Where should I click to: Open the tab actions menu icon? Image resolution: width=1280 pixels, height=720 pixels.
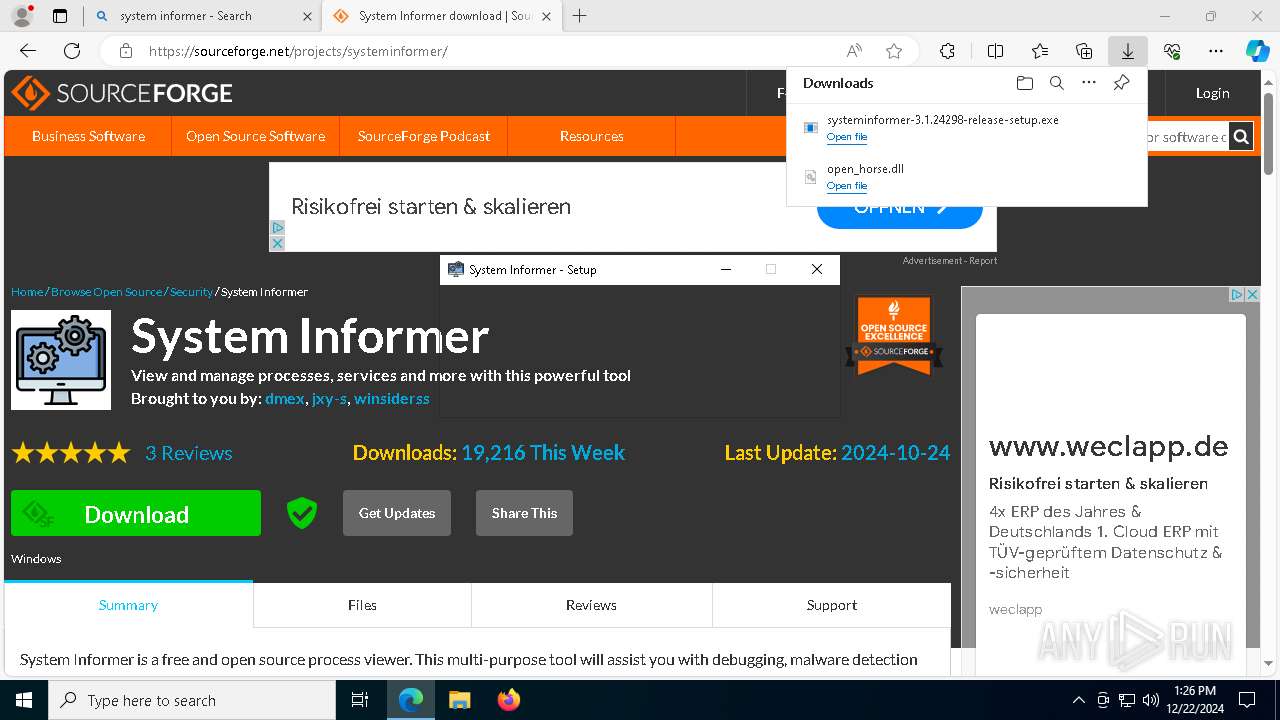click(x=60, y=16)
